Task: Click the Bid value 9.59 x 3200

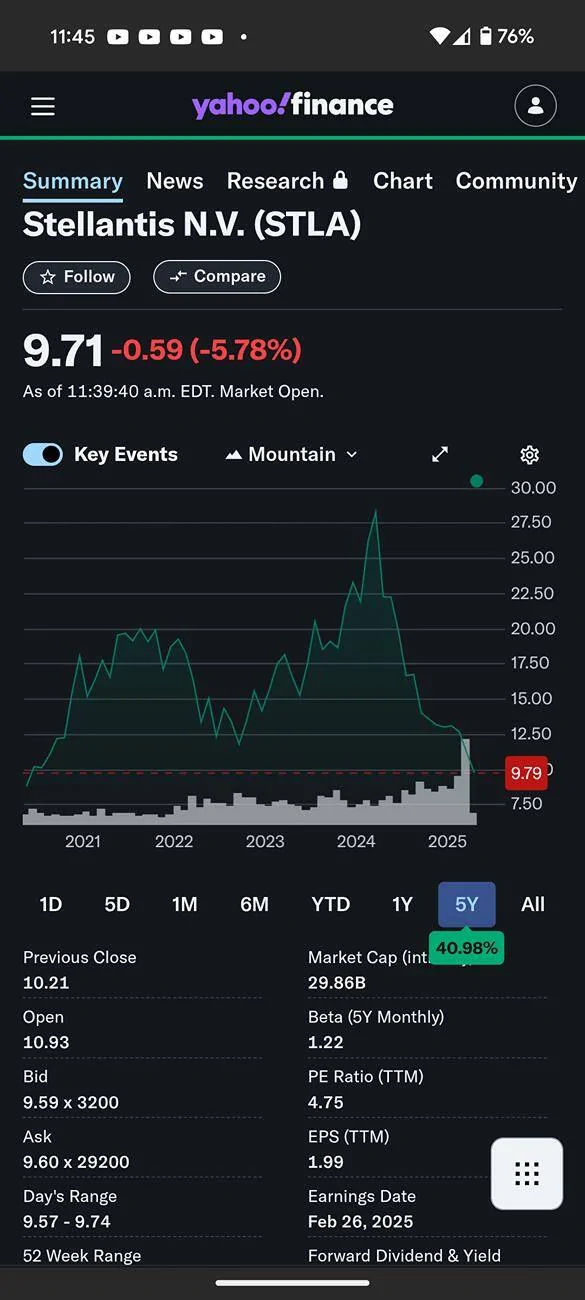Action: click(x=71, y=1102)
